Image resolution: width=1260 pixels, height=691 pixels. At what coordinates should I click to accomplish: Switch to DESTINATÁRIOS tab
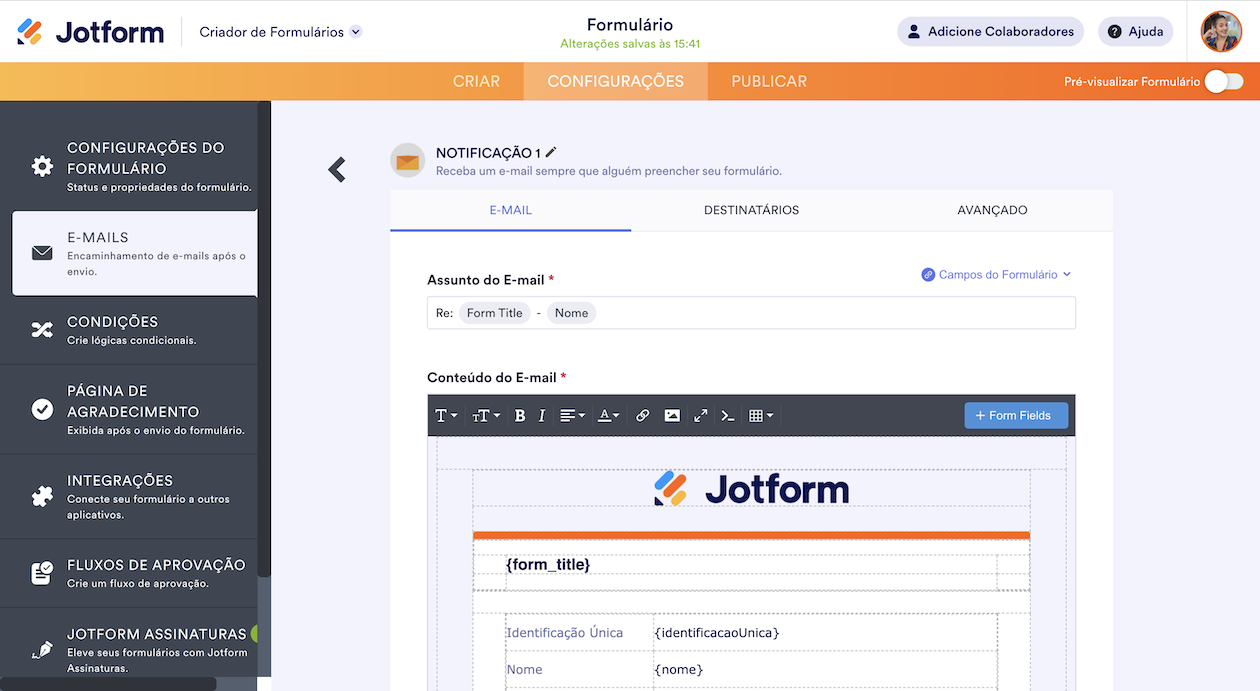(751, 210)
